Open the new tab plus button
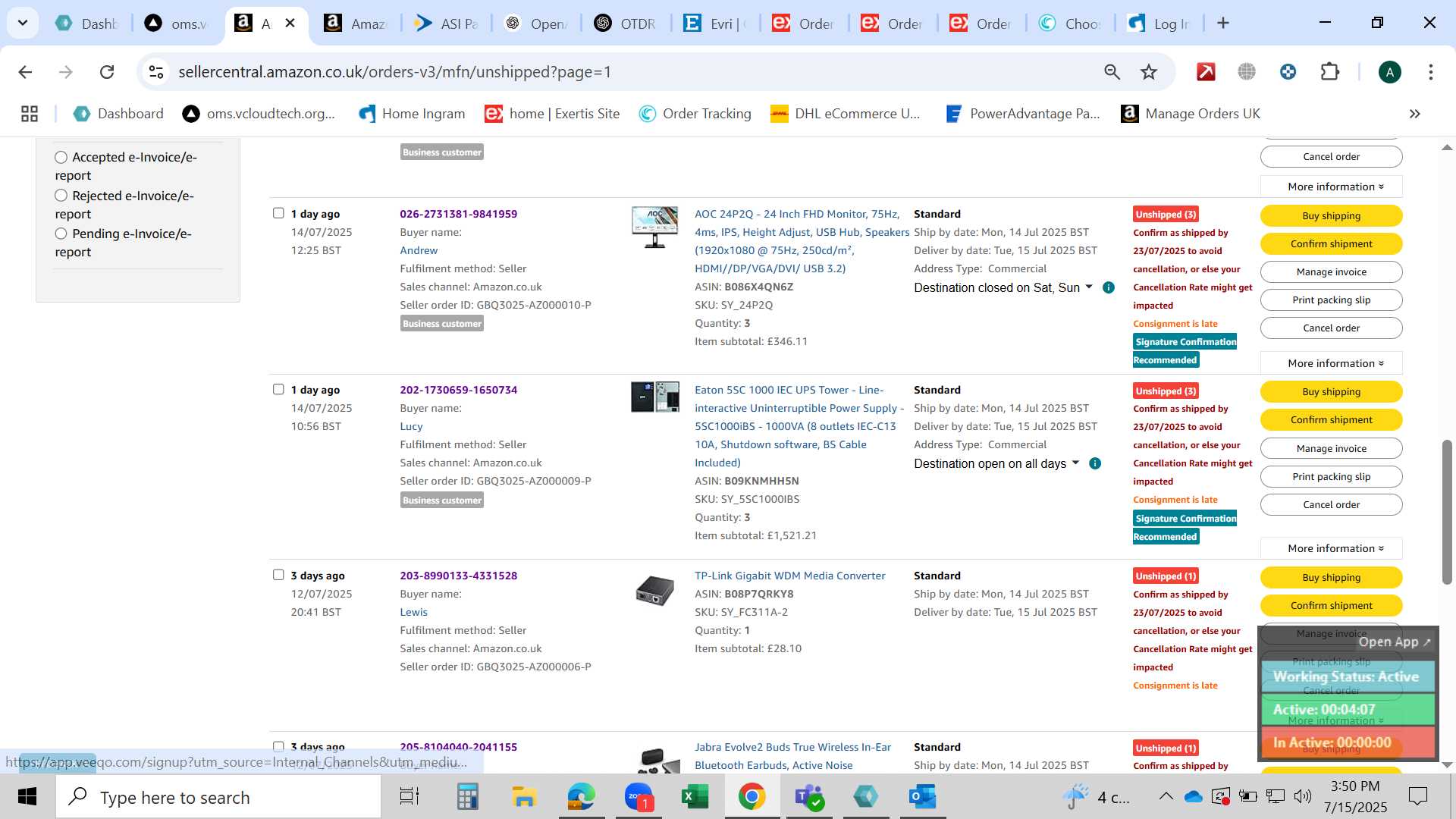Screen dimensions: 1456x819 1222,24
